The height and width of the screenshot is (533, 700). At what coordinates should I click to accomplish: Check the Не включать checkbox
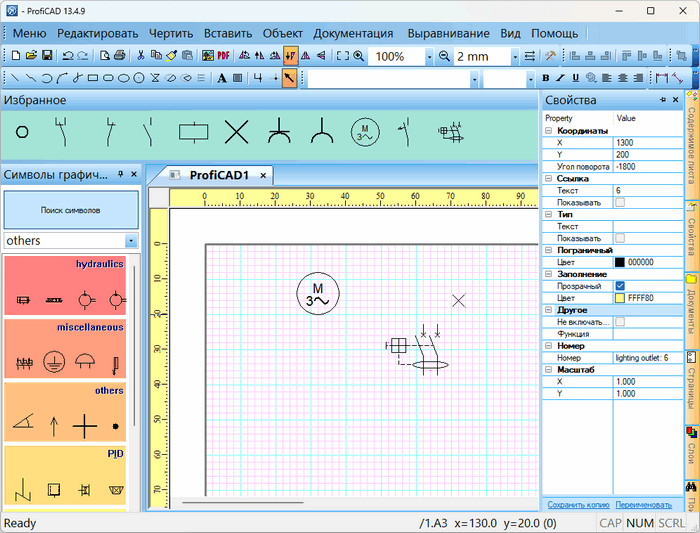620,321
